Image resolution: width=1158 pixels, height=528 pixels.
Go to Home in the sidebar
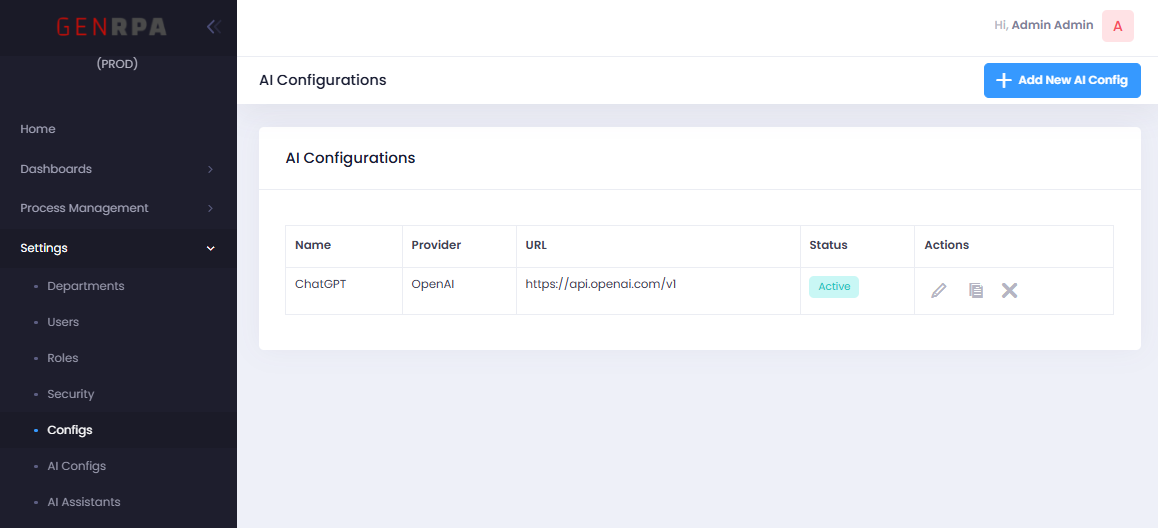coord(38,129)
